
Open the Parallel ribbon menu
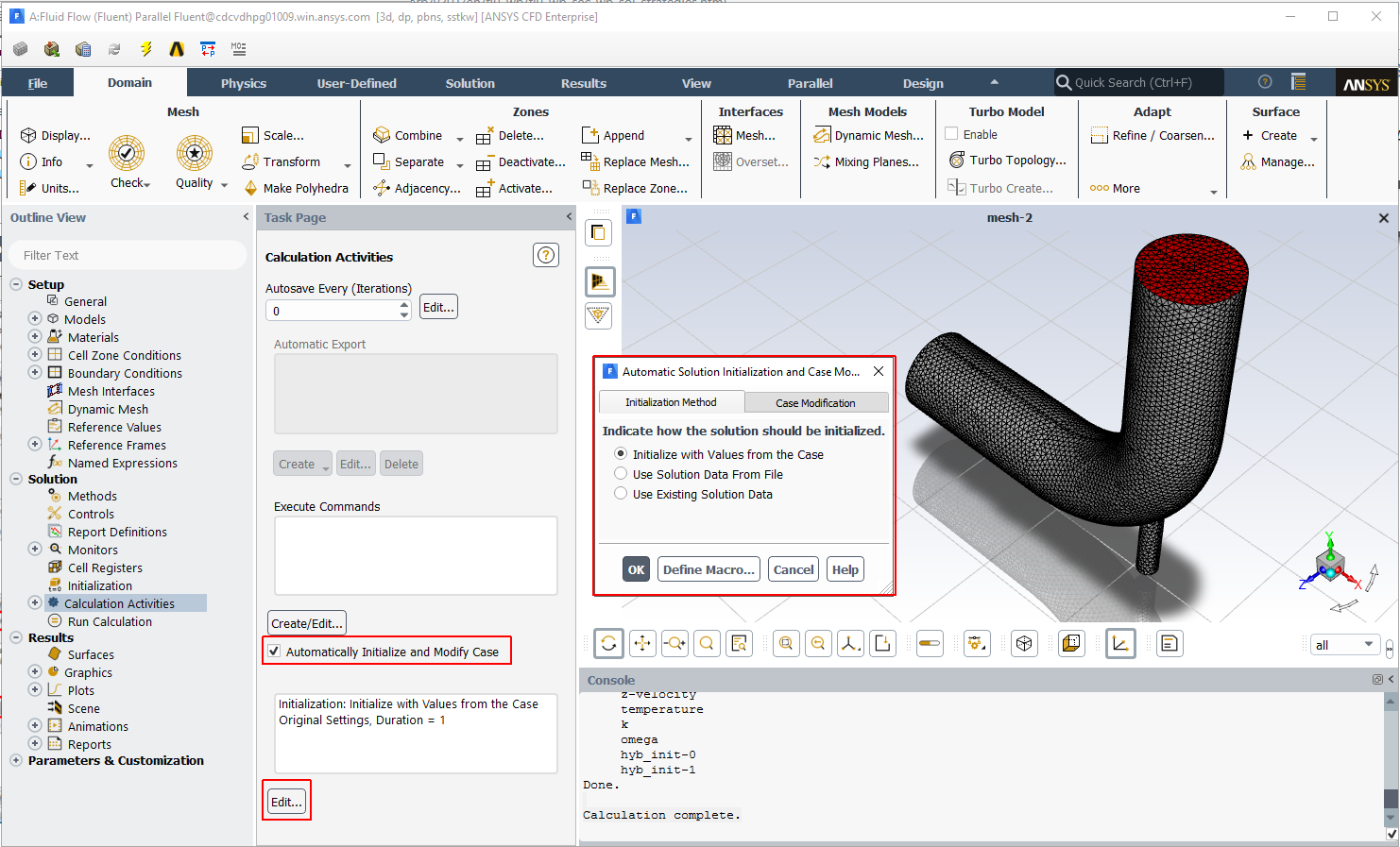pos(810,82)
